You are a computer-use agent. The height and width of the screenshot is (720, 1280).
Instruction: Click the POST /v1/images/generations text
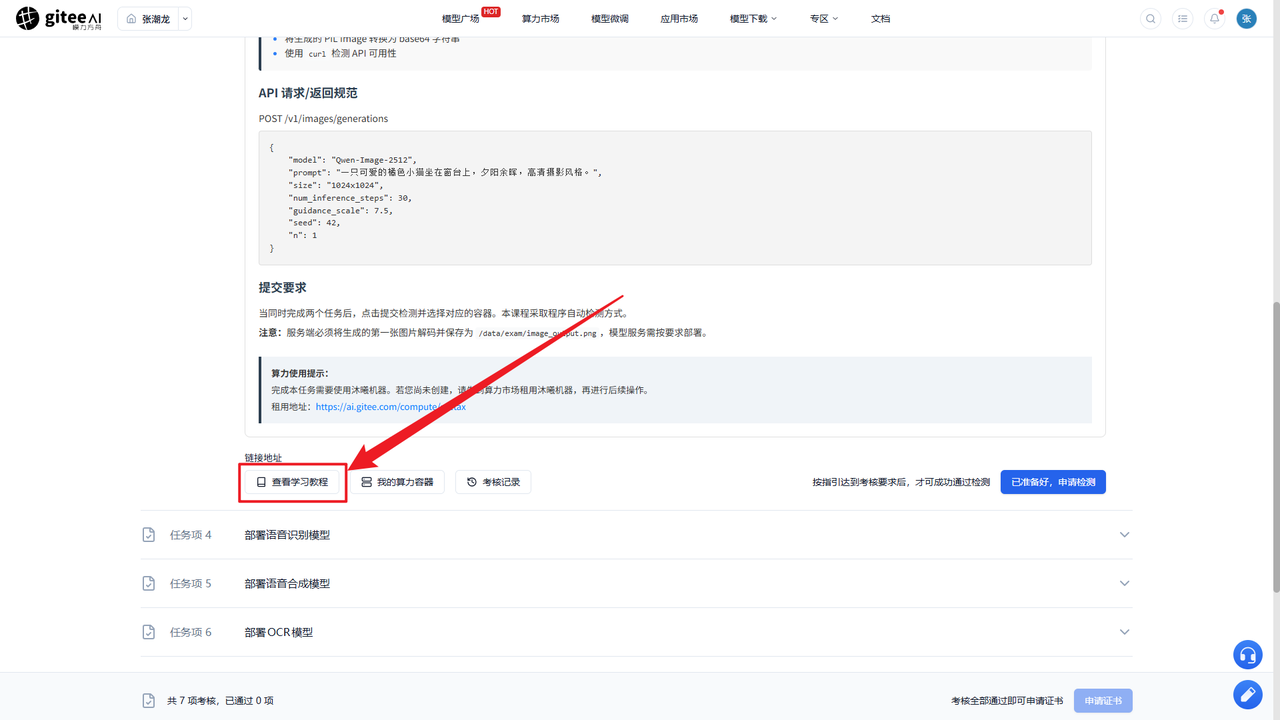[323, 118]
